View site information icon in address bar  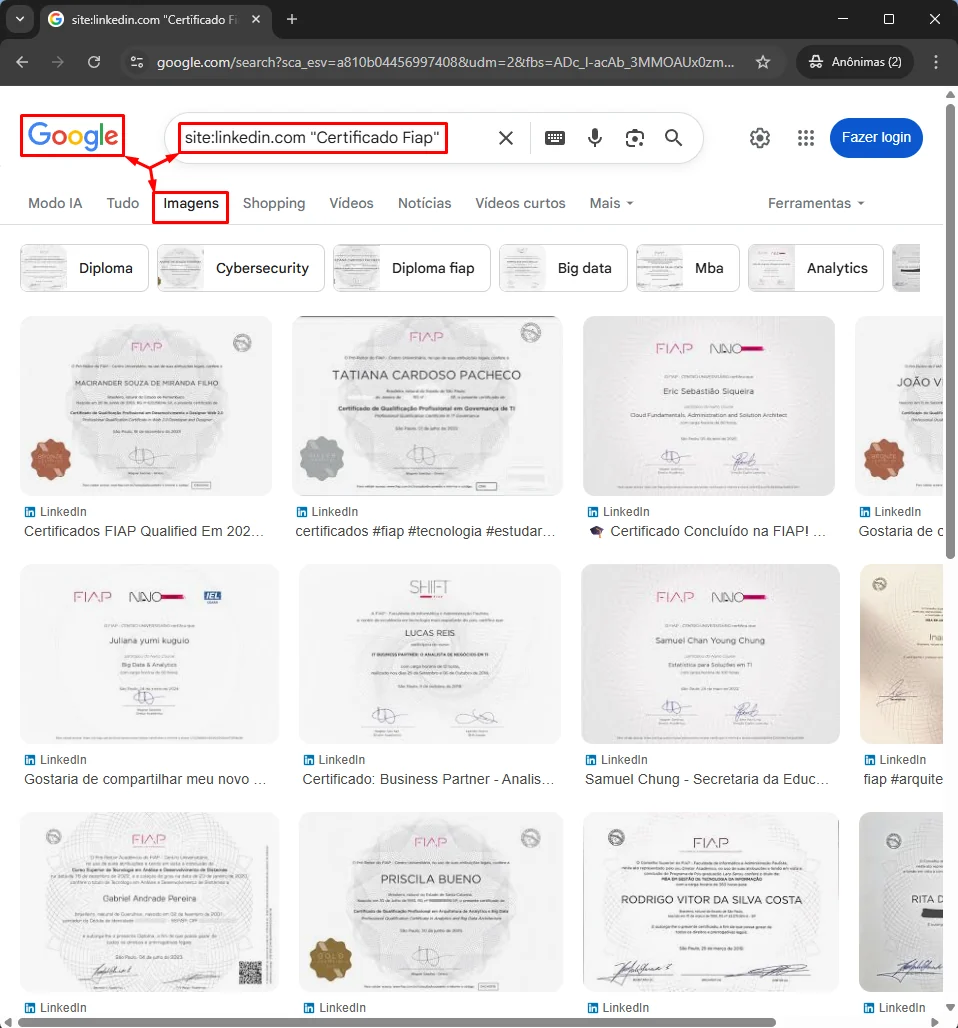pyautogui.click(x=137, y=62)
